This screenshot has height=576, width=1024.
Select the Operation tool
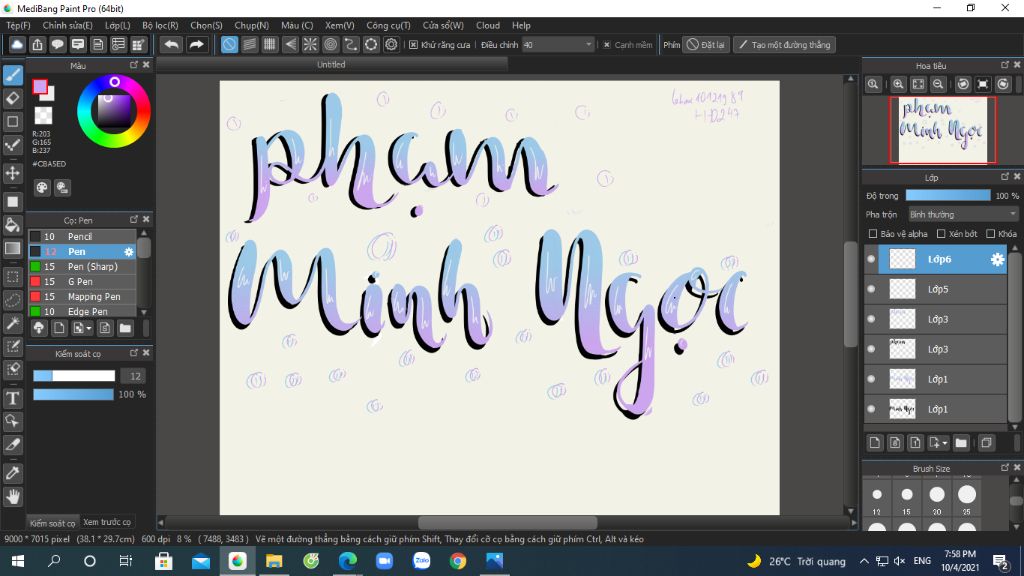(12, 421)
